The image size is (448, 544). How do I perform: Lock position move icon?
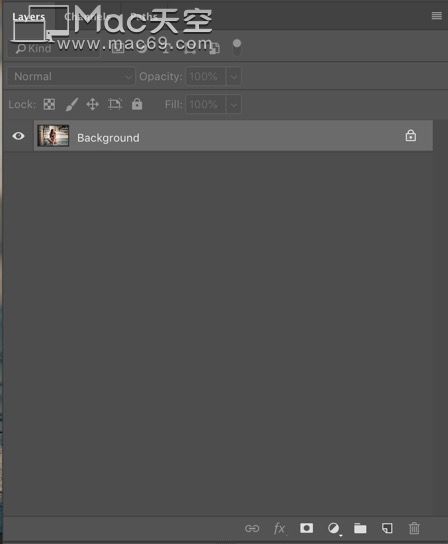(93, 104)
